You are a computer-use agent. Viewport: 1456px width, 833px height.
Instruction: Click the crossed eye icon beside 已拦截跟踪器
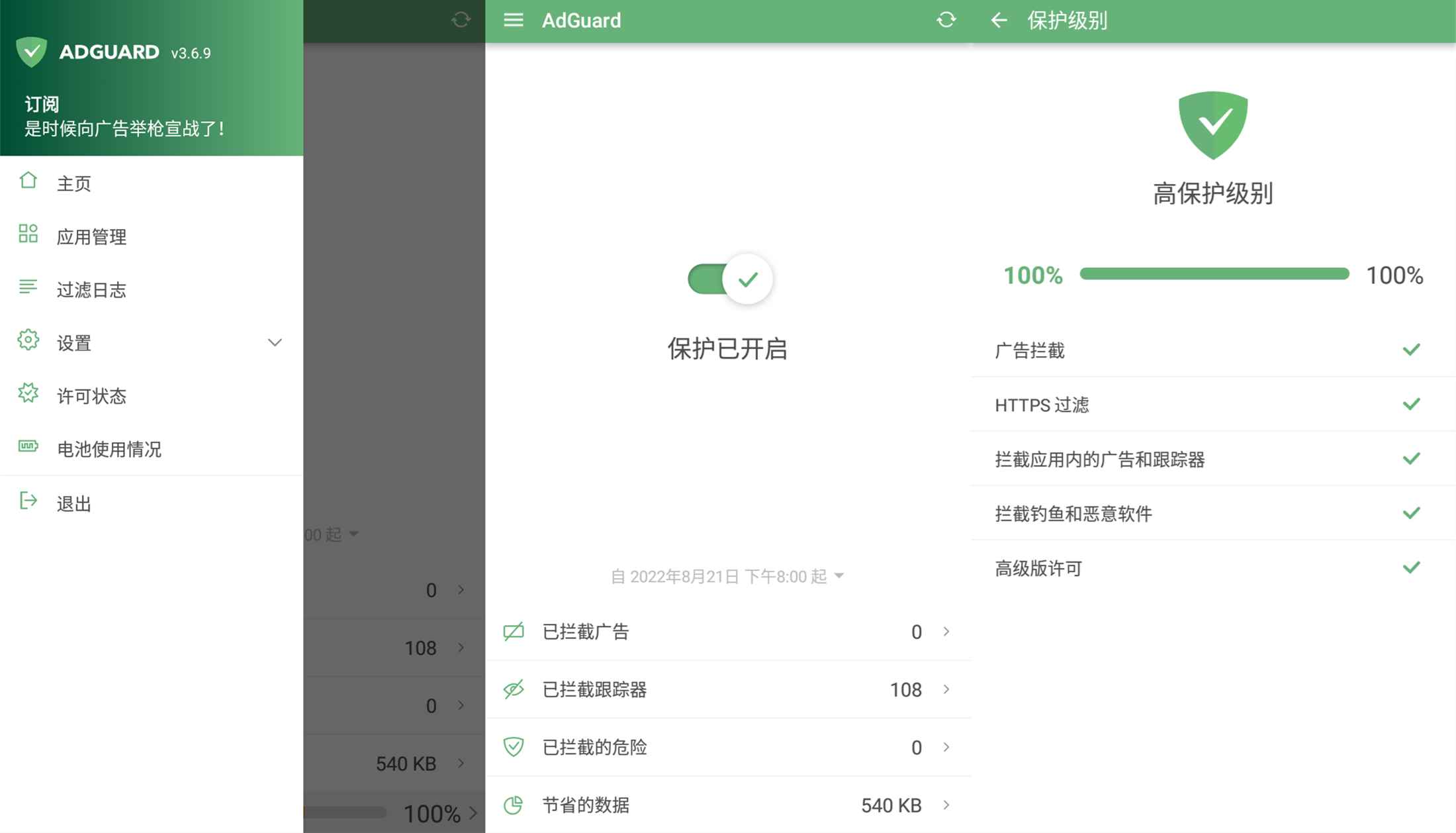pyautogui.click(x=514, y=689)
